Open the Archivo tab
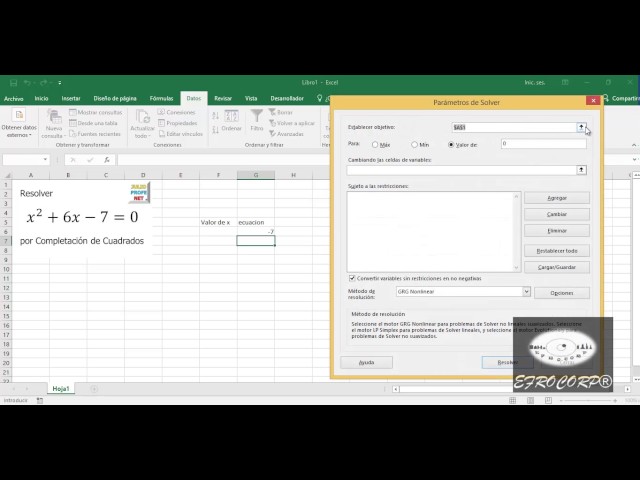Viewport: 640px width, 480px height. [13, 98]
